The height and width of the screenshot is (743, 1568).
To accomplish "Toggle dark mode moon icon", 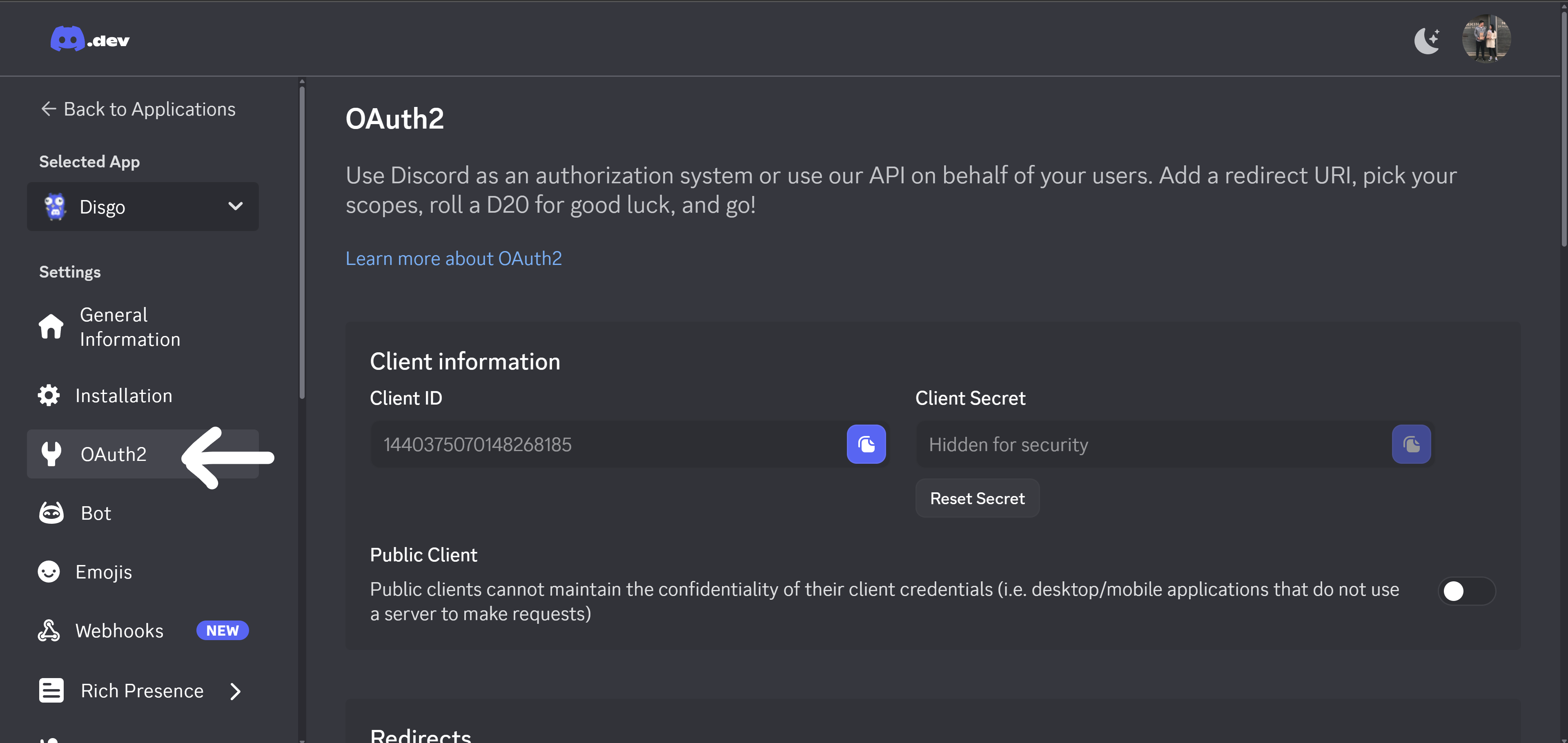I will [x=1427, y=40].
